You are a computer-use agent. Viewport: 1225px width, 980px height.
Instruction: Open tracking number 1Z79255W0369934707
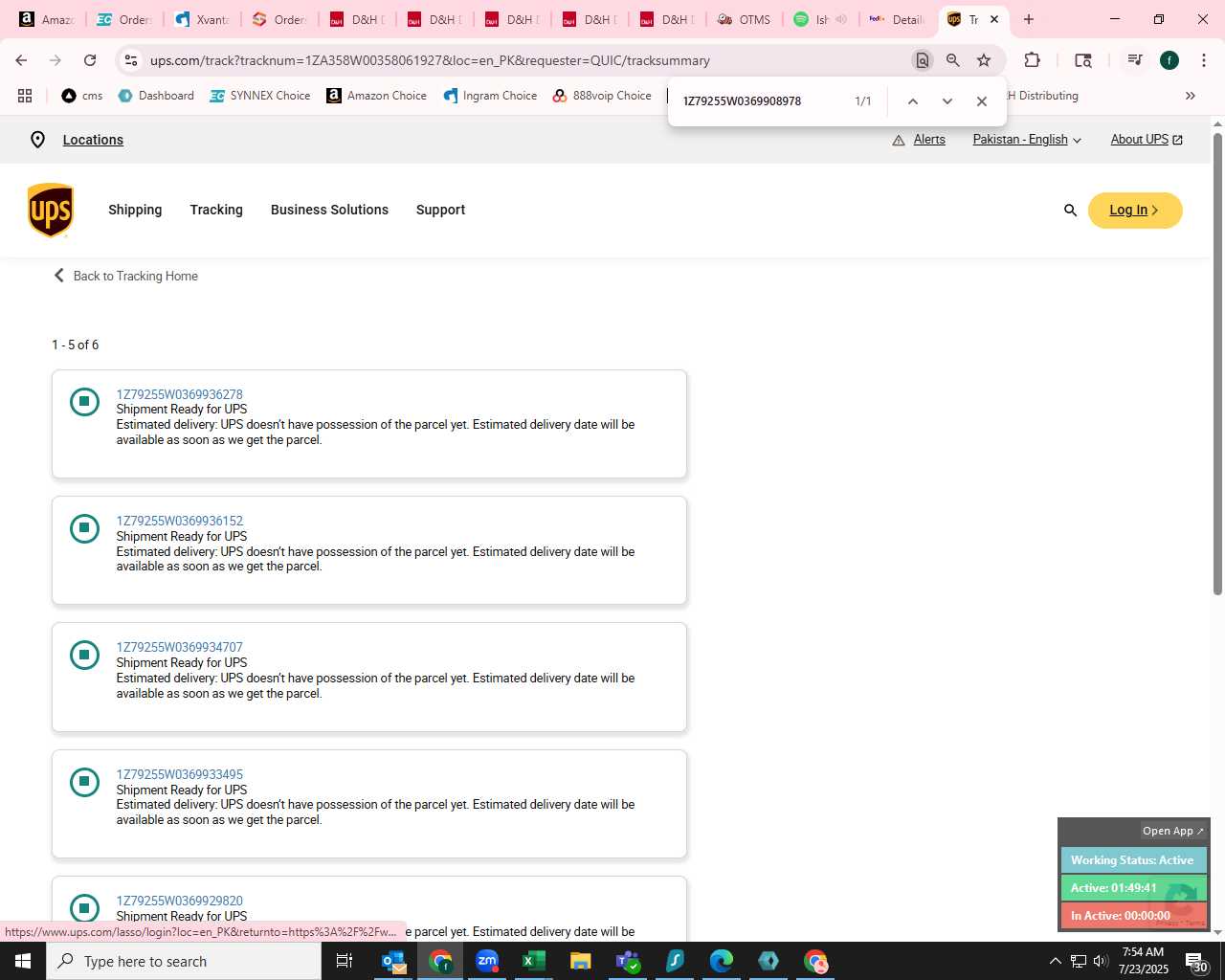[180, 647]
